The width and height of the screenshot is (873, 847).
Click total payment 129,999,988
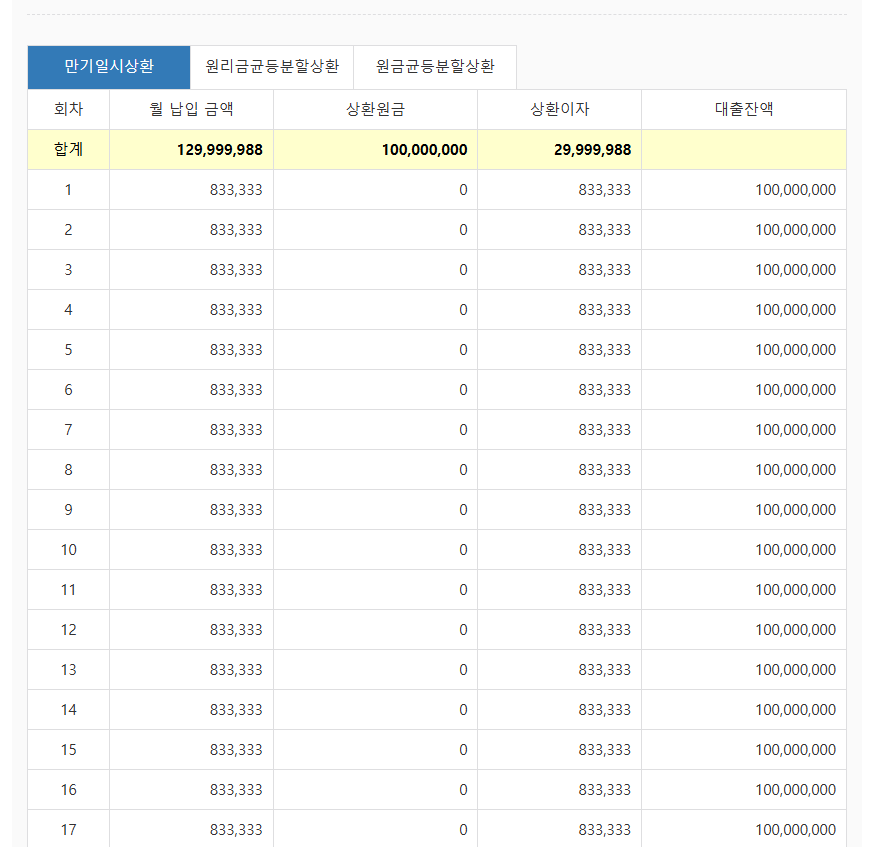(220, 150)
